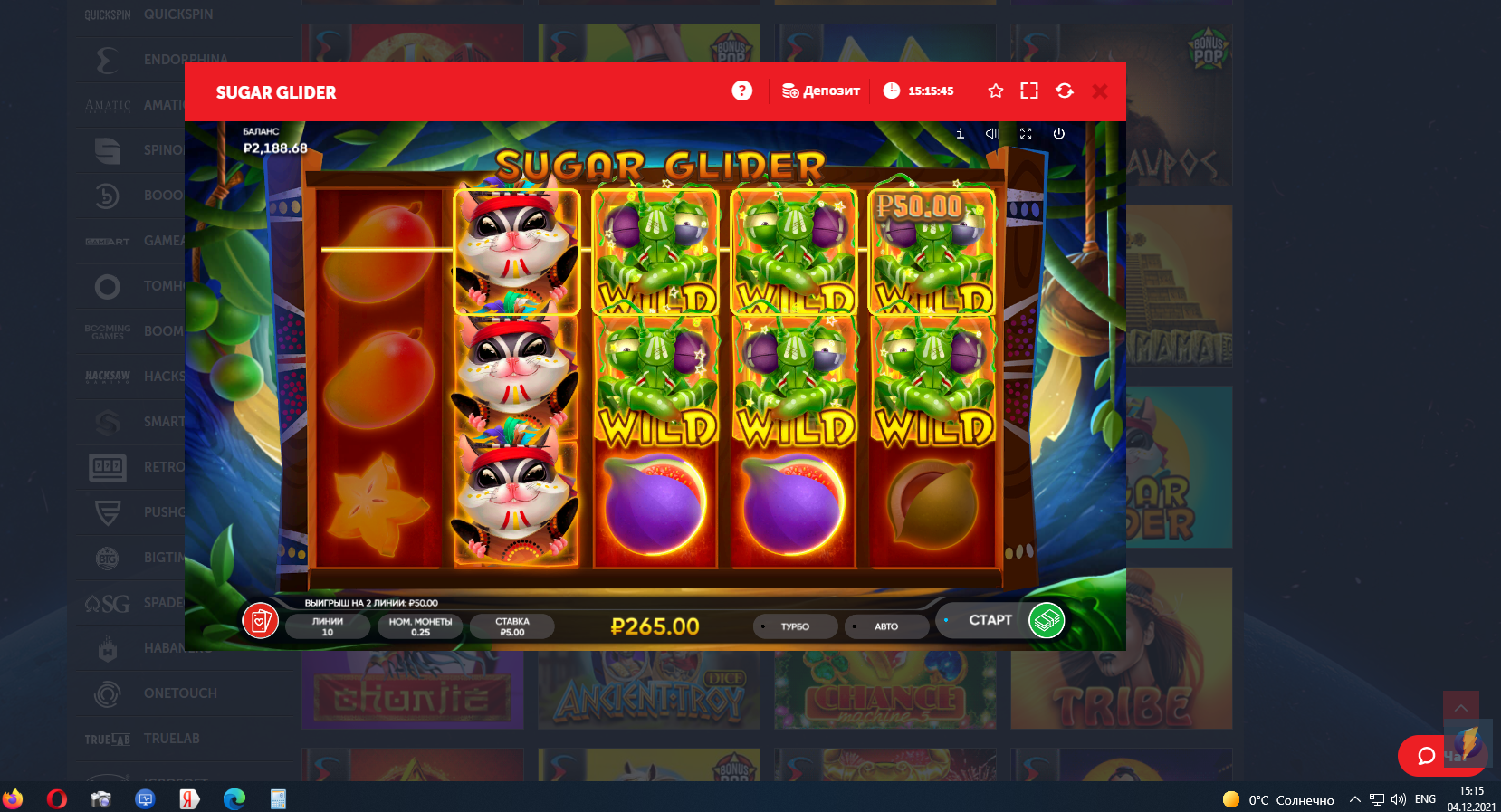Screen dimensions: 1501x812
Task: Open the paytable red cards icon
Action: (x=260, y=621)
